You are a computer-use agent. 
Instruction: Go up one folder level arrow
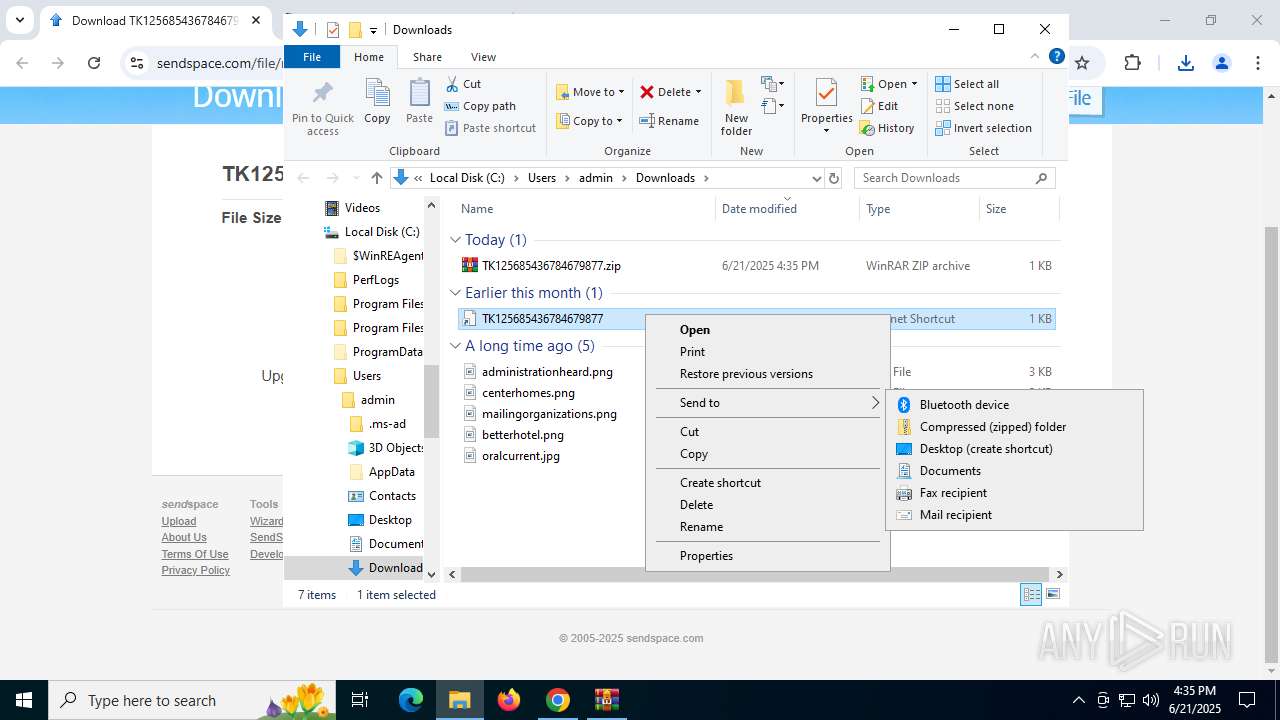pos(376,178)
